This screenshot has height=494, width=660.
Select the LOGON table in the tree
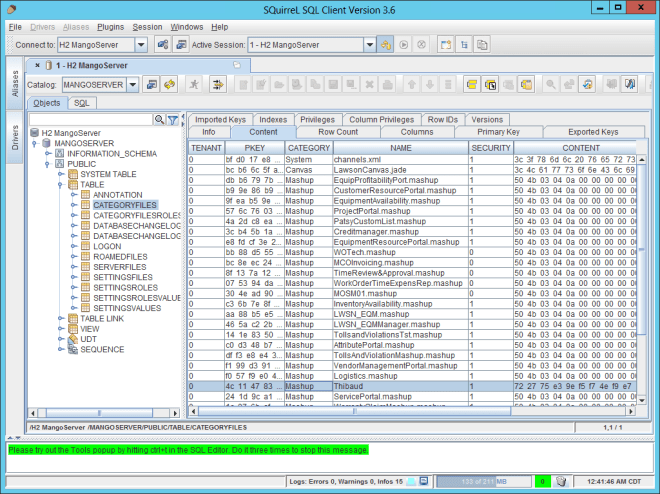click(107, 245)
